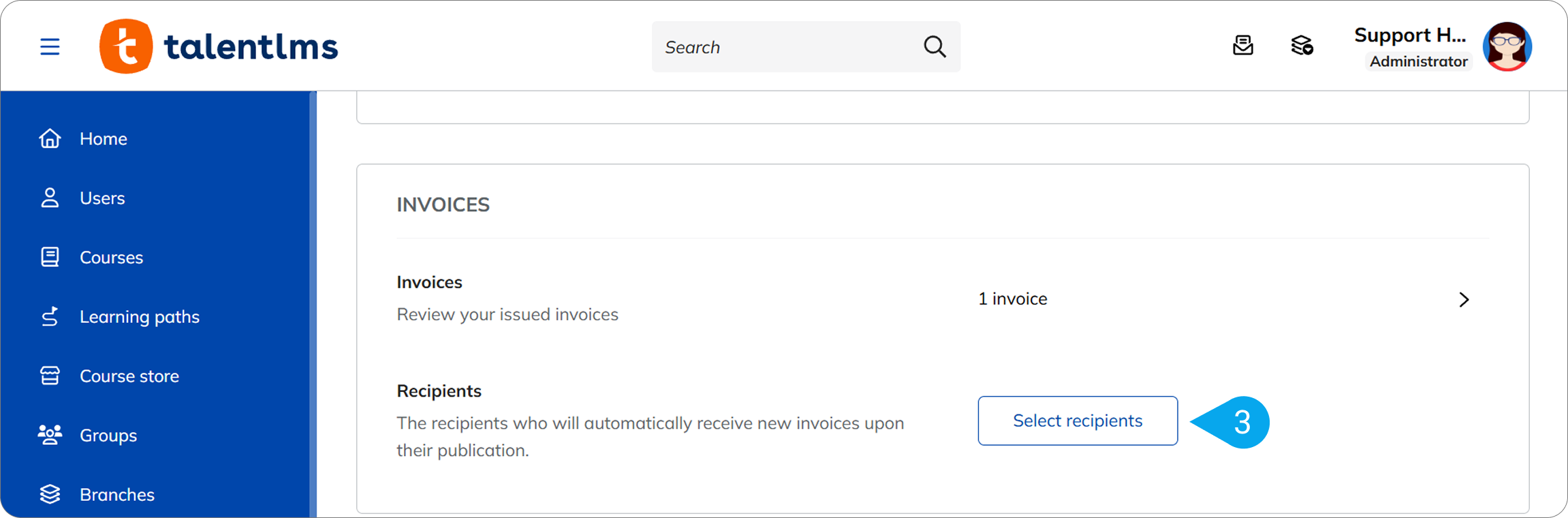This screenshot has height=518, width=1568.
Task: Click the search magnifier icon
Action: 935,46
